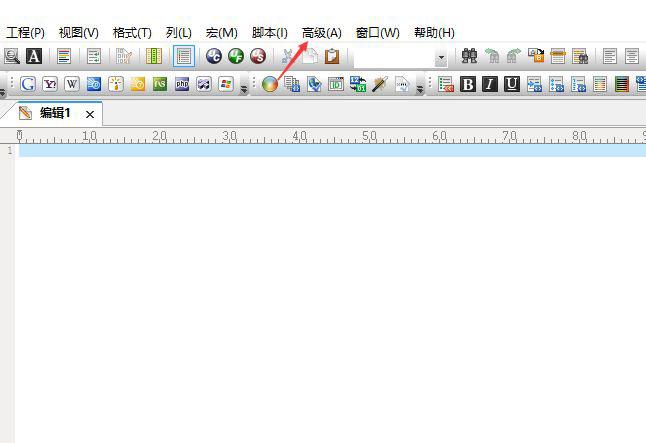Click the binoculars Find icon
The width and height of the screenshot is (646, 443).
[469, 57]
